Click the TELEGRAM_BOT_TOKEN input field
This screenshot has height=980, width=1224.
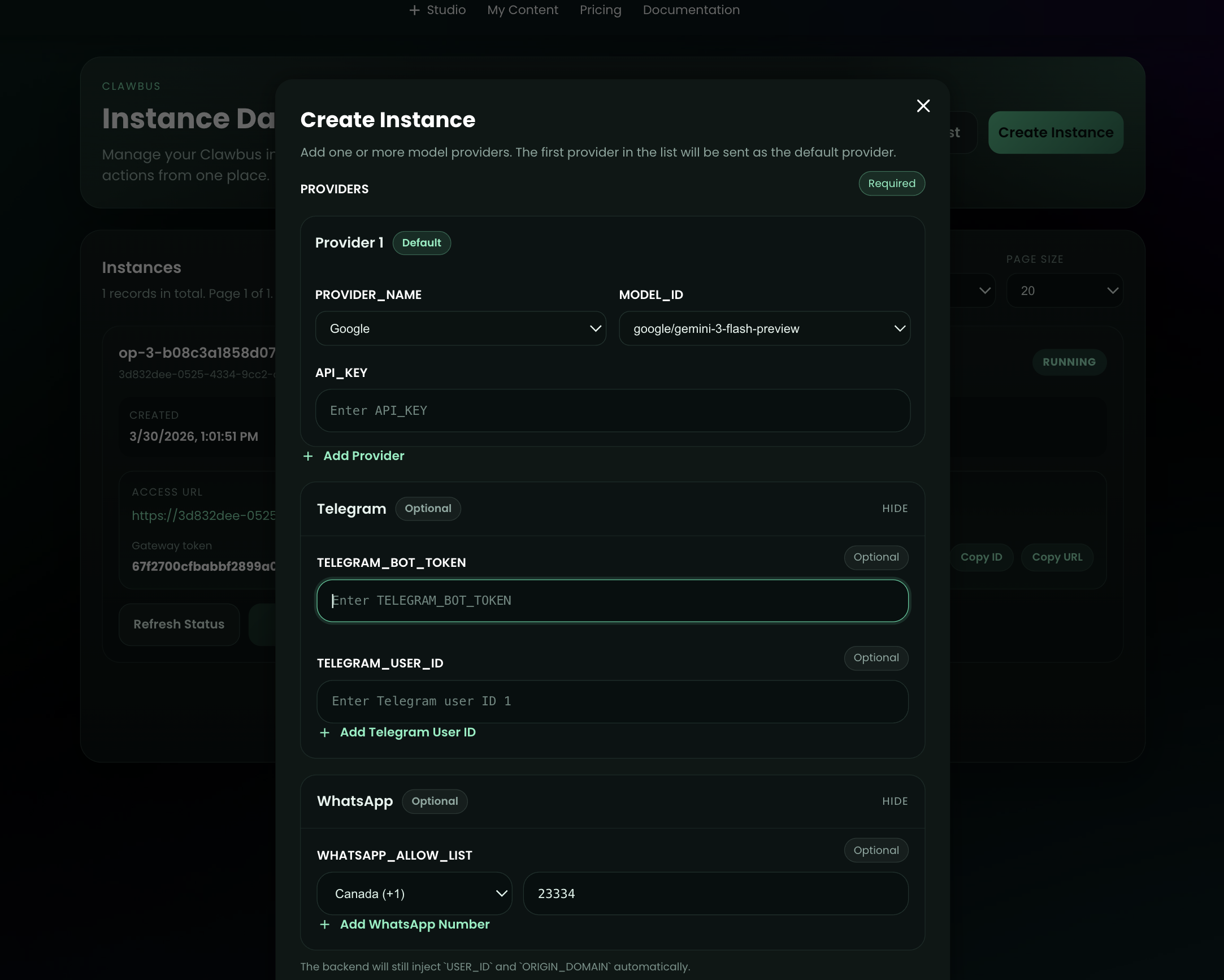[x=613, y=600]
